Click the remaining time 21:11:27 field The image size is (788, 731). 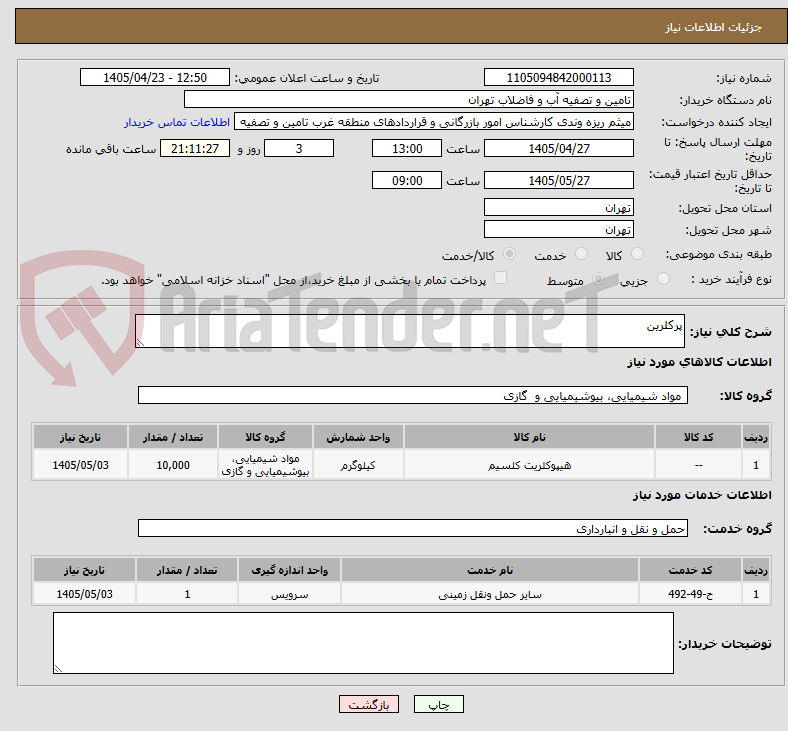[194, 148]
